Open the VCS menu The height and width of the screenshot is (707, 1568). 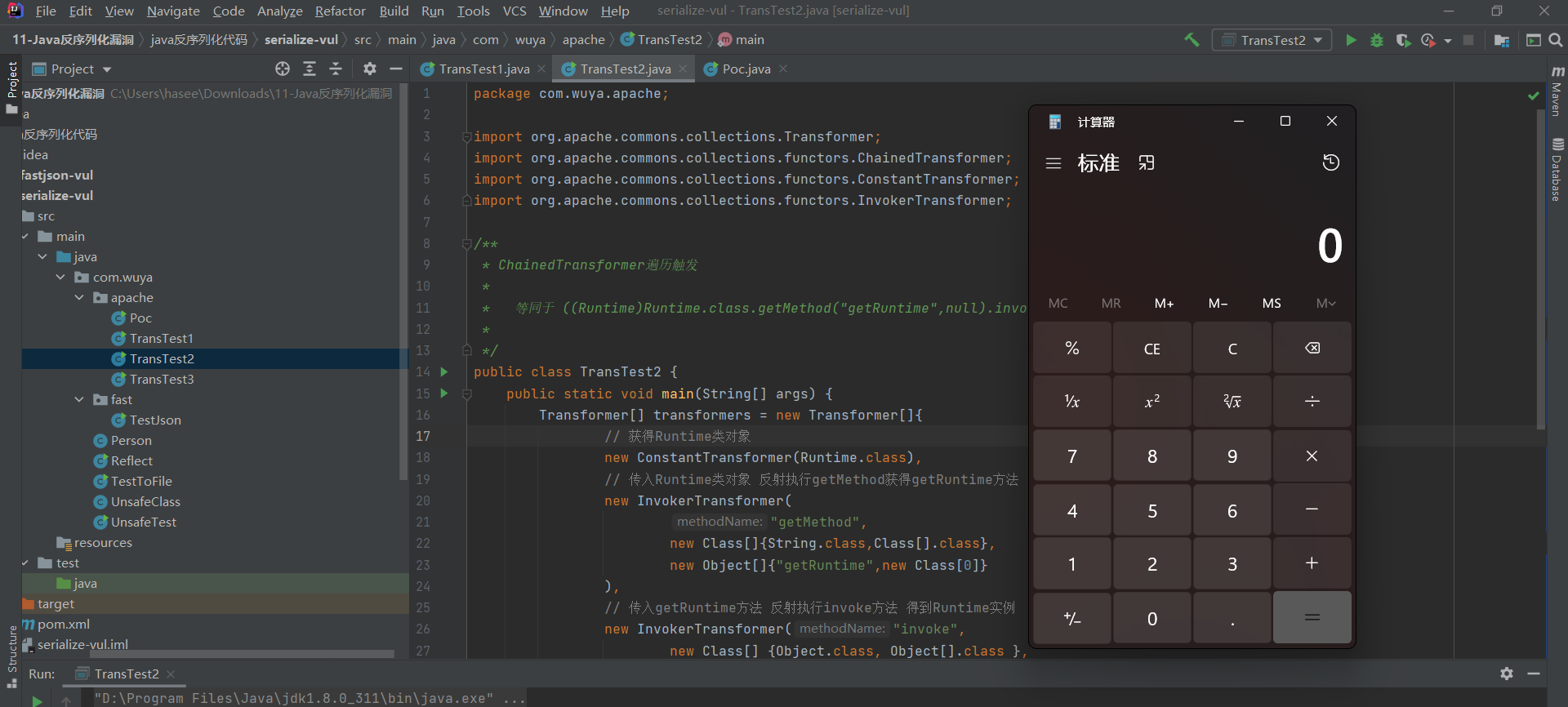click(514, 11)
